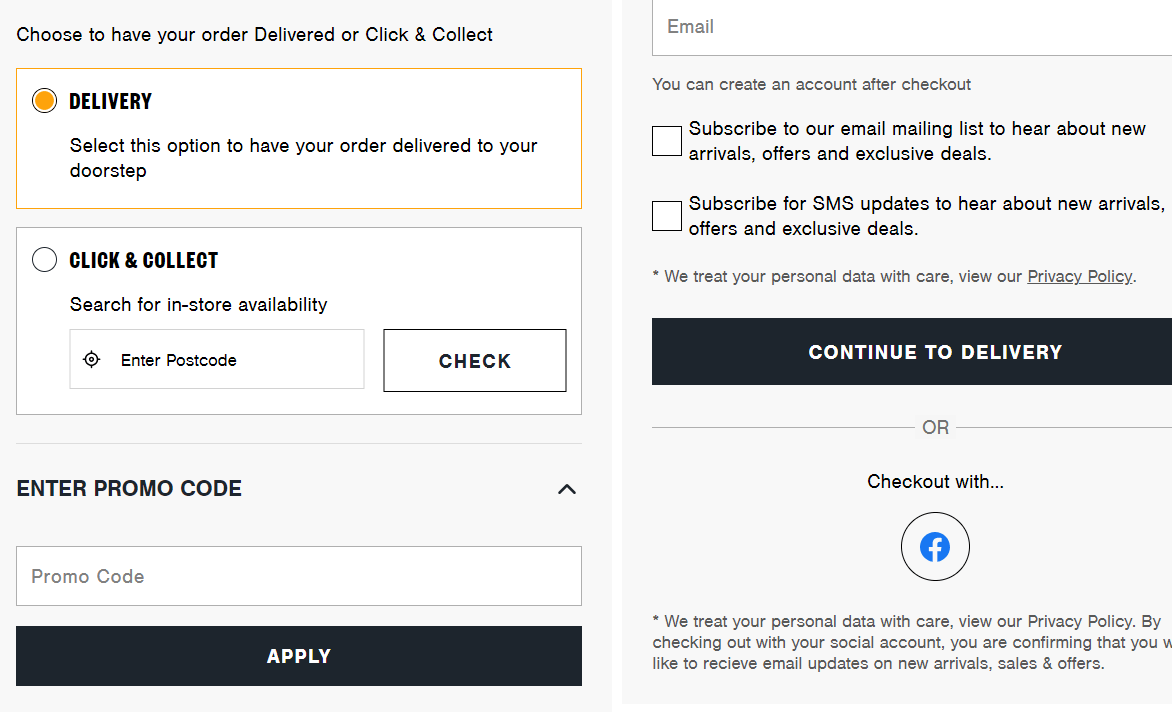Screen dimensions: 1172x712
Task: Select the Click & Collect card area
Action: click(299, 320)
